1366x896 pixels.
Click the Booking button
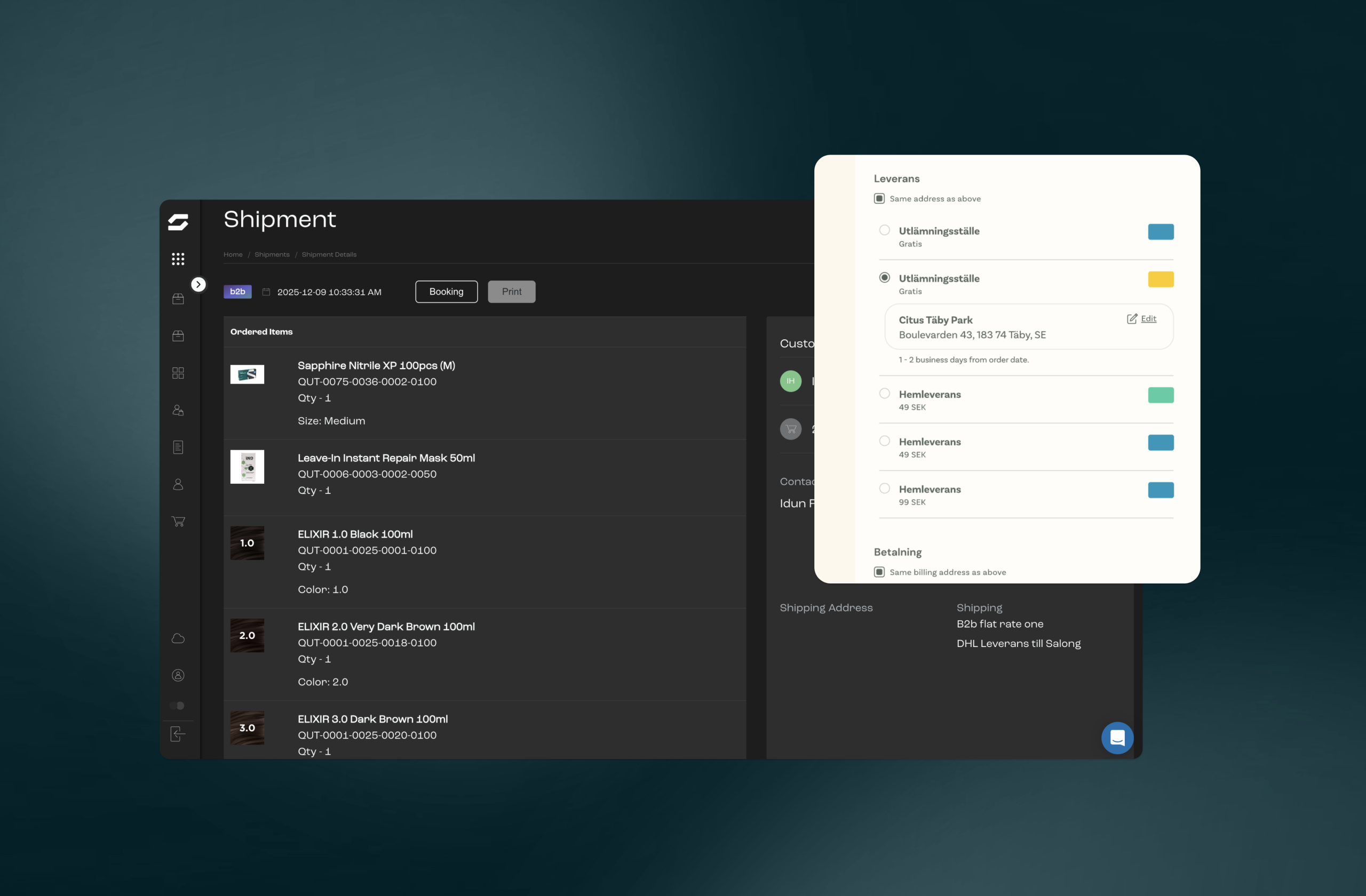coord(446,291)
